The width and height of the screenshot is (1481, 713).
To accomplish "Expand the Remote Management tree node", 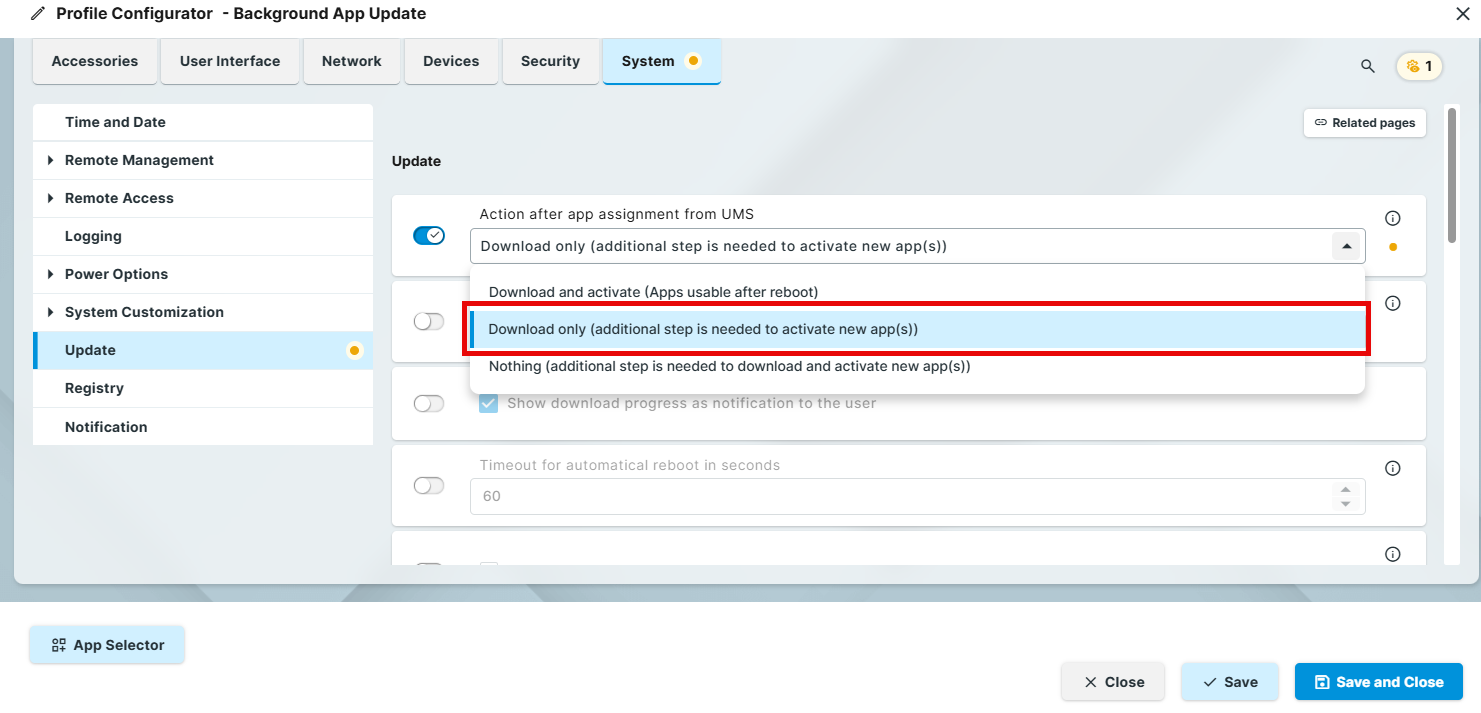I will (x=51, y=160).
